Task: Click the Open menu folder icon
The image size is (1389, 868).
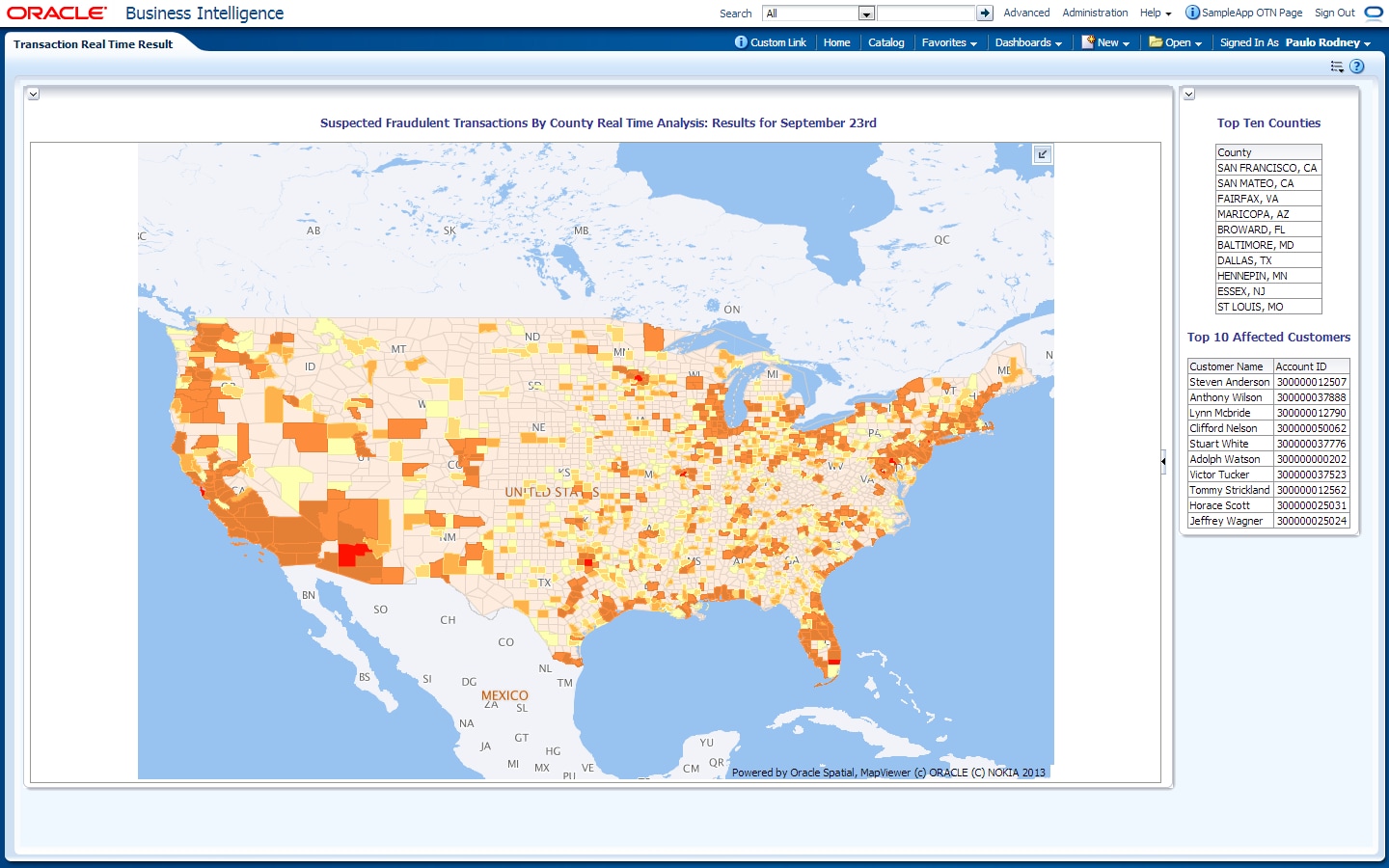Action: click(x=1156, y=42)
